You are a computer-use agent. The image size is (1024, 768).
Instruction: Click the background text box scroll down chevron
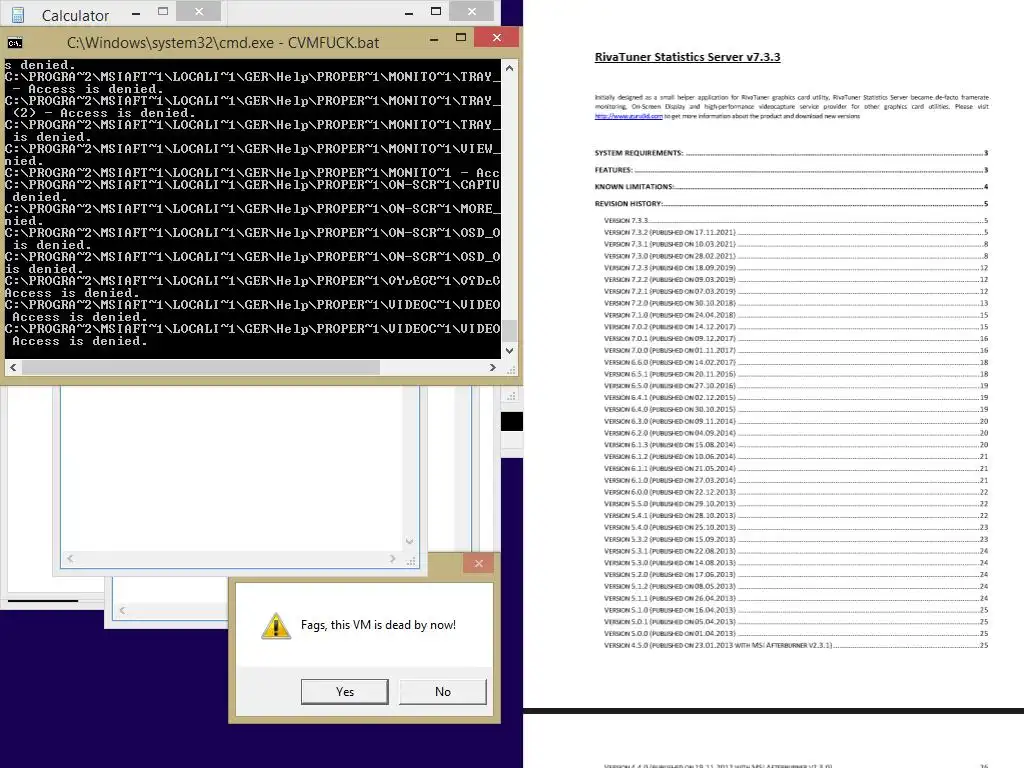409,541
